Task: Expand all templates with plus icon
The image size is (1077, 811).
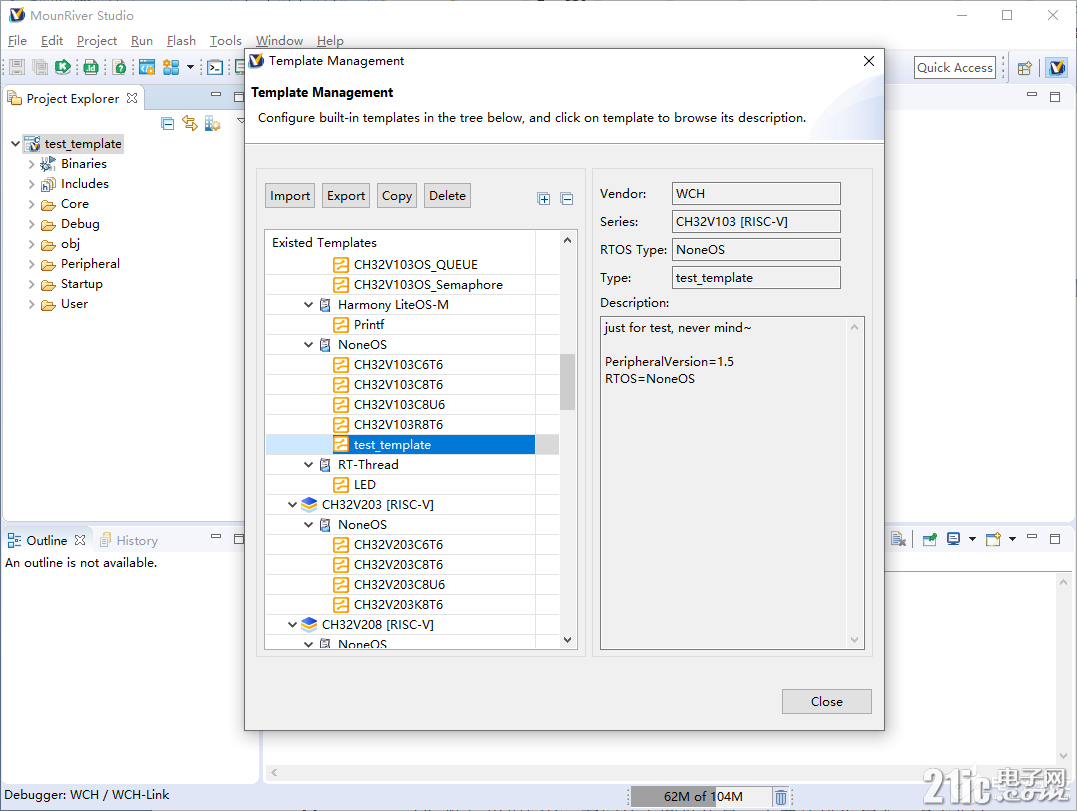Action: pos(543,199)
